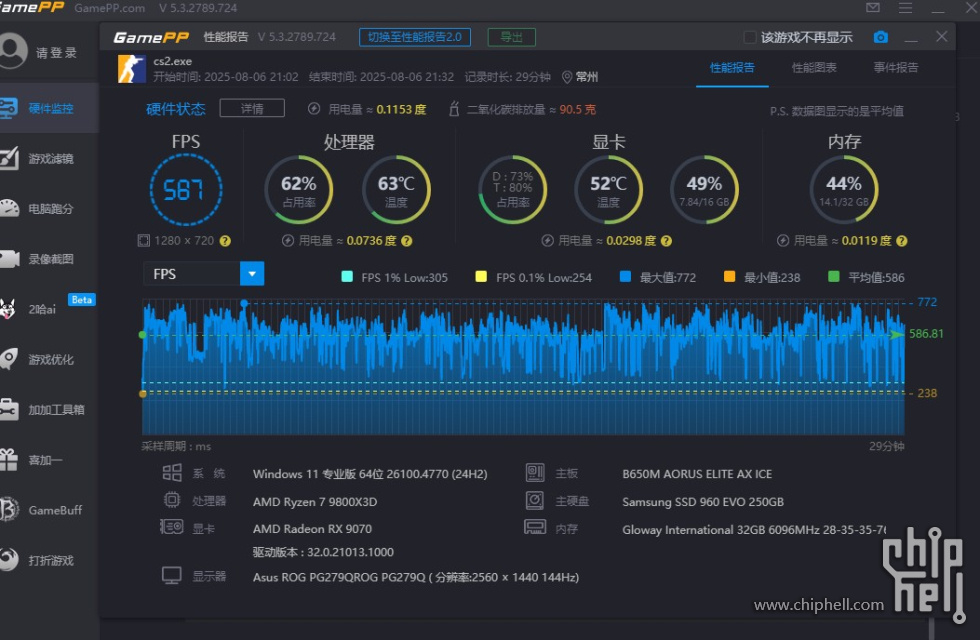The width and height of the screenshot is (980, 640).
Task: Open the 录像截图 recording sidebar icon
Action: coord(9,259)
